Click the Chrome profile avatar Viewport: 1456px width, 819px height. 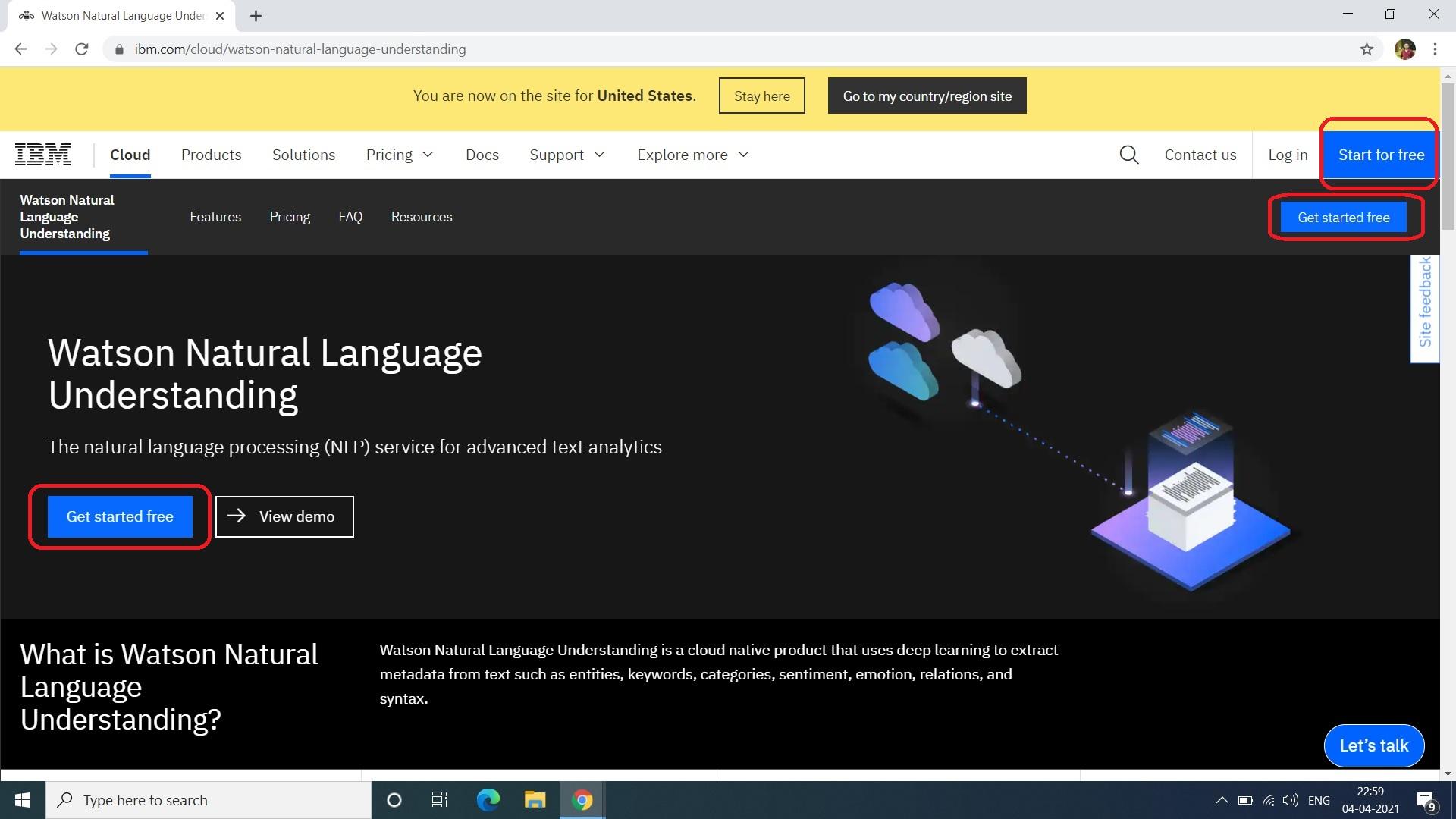[1404, 49]
